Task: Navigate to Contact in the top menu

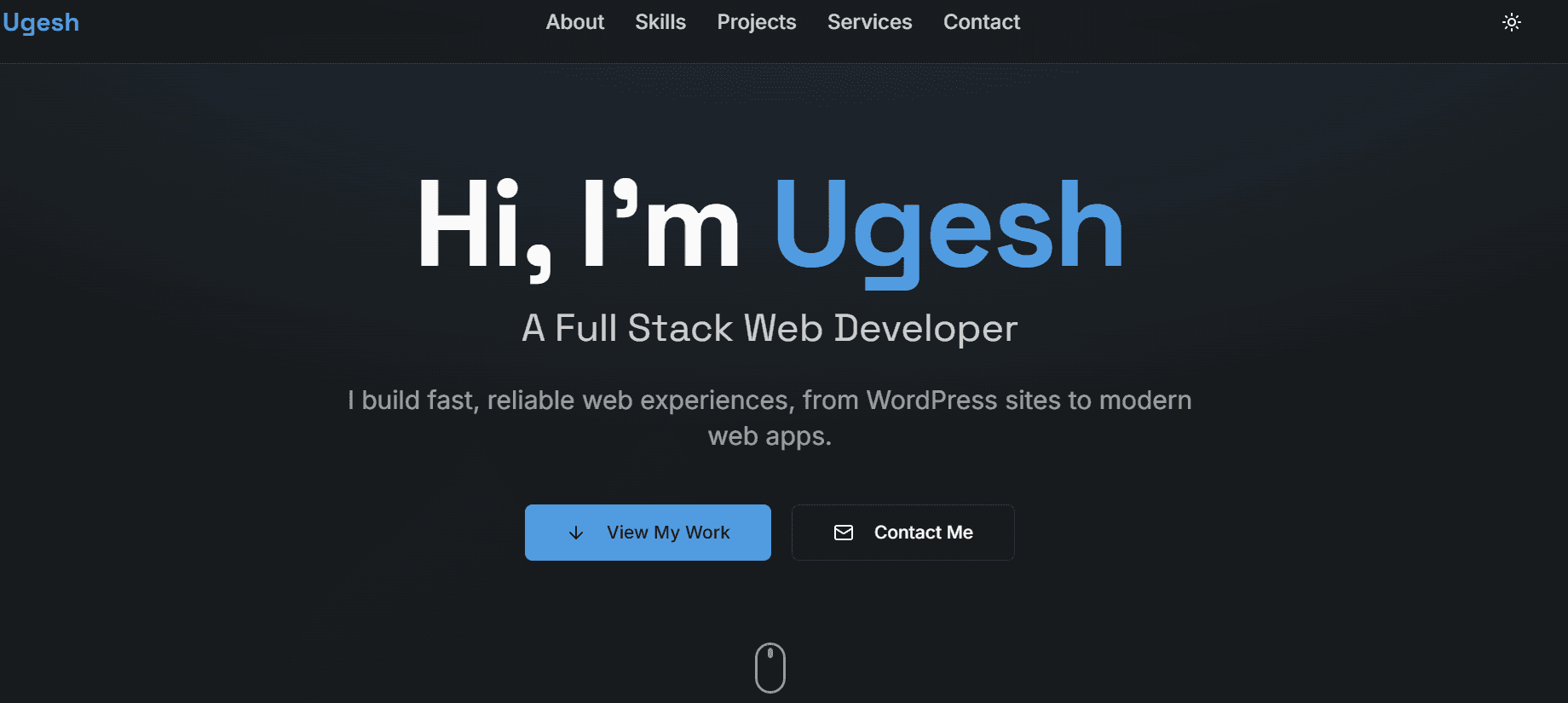Action: click(982, 22)
